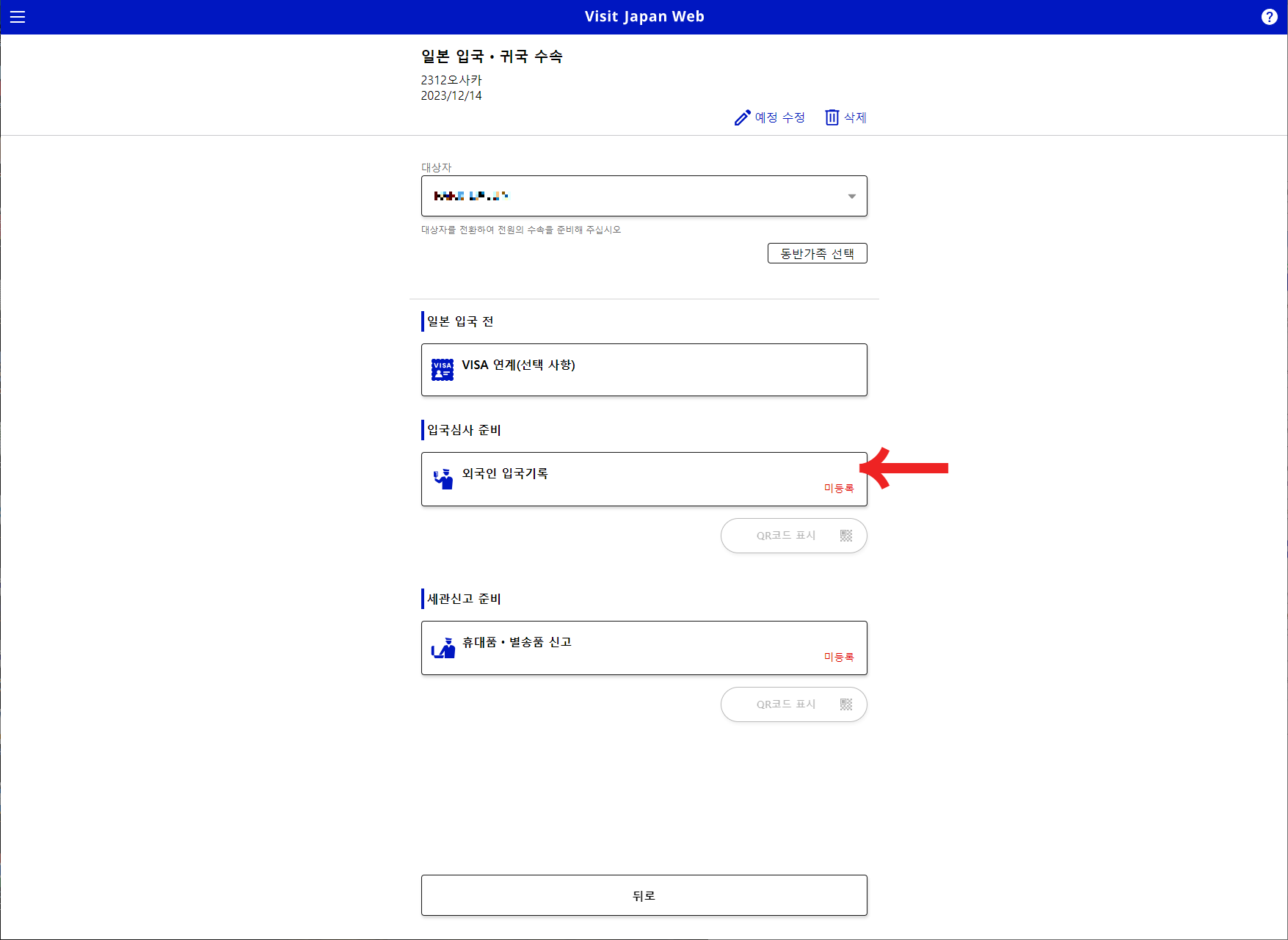The height and width of the screenshot is (940, 1288).
Task: Click the 동반가족 선택 button
Action: [817, 253]
